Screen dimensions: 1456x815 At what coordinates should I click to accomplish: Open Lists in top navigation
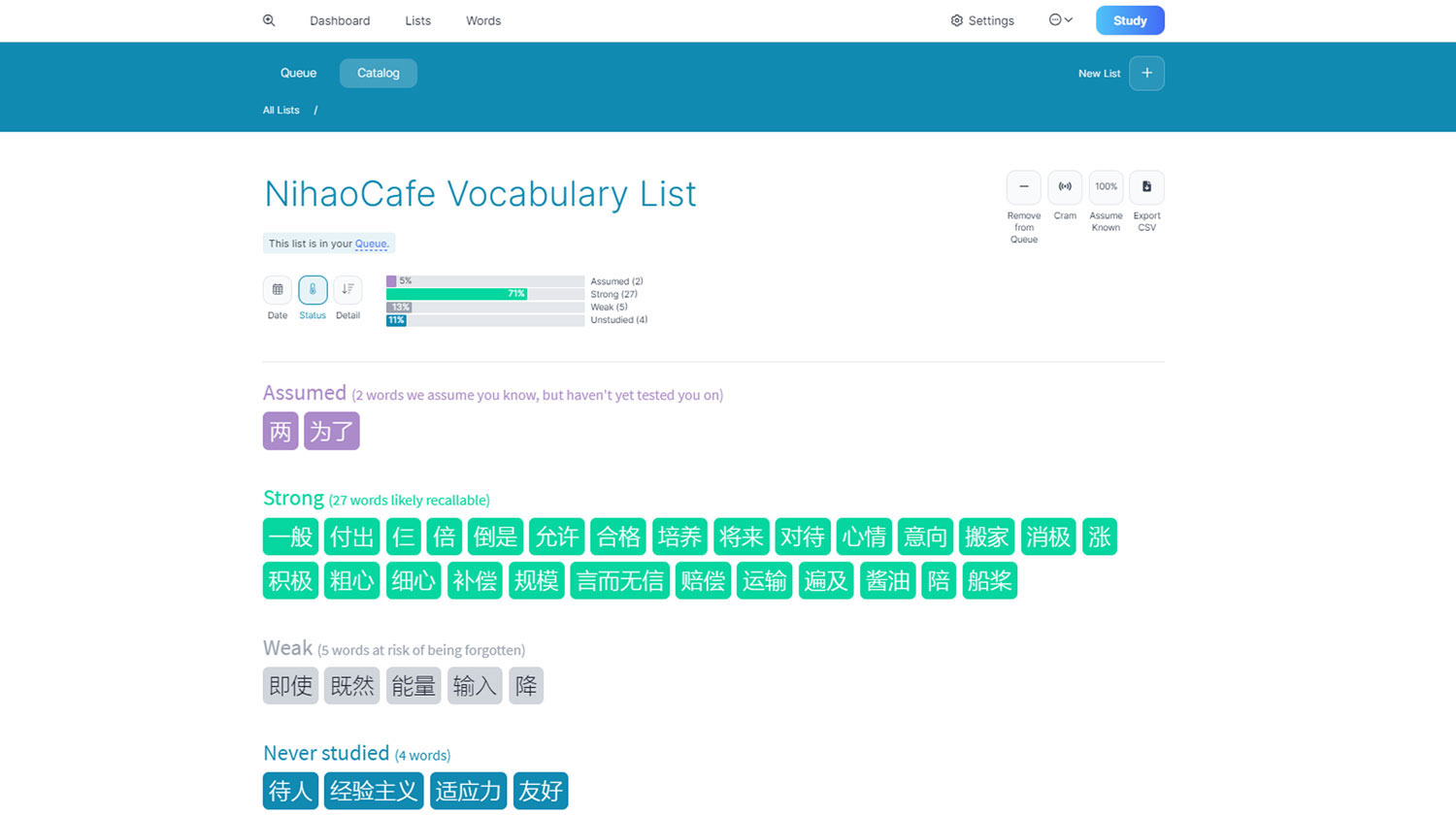coord(417,20)
